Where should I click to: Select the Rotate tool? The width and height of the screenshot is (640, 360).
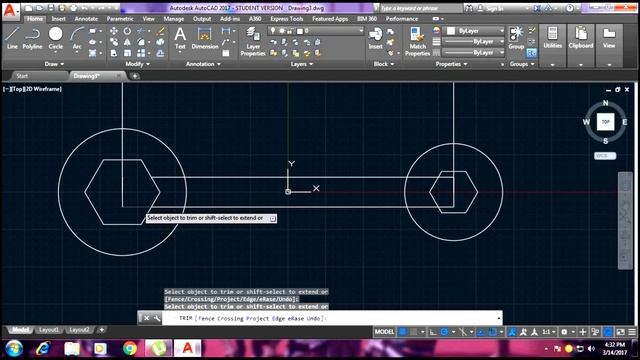[127, 31]
